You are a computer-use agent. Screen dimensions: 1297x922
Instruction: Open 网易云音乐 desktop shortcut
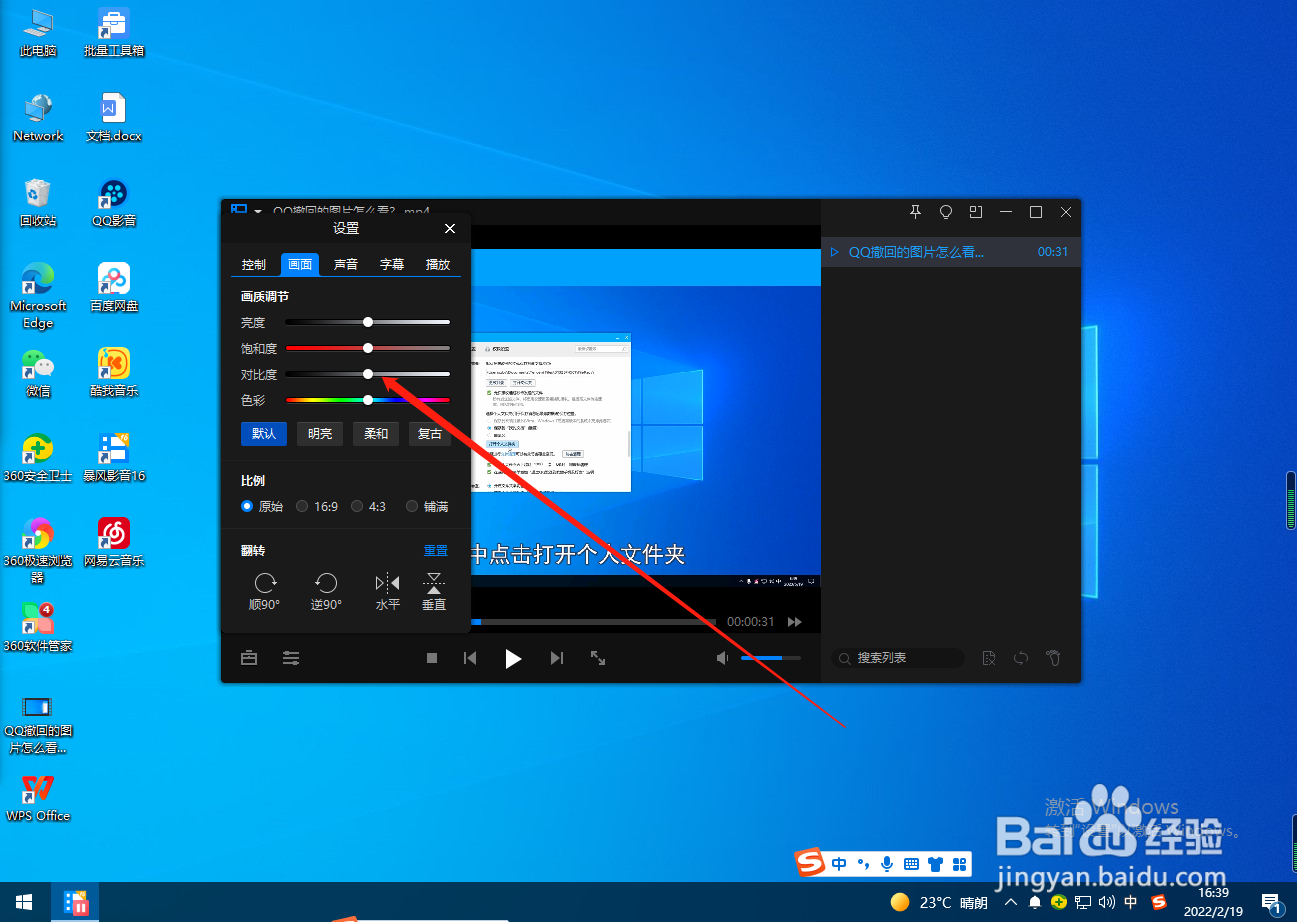(x=114, y=543)
